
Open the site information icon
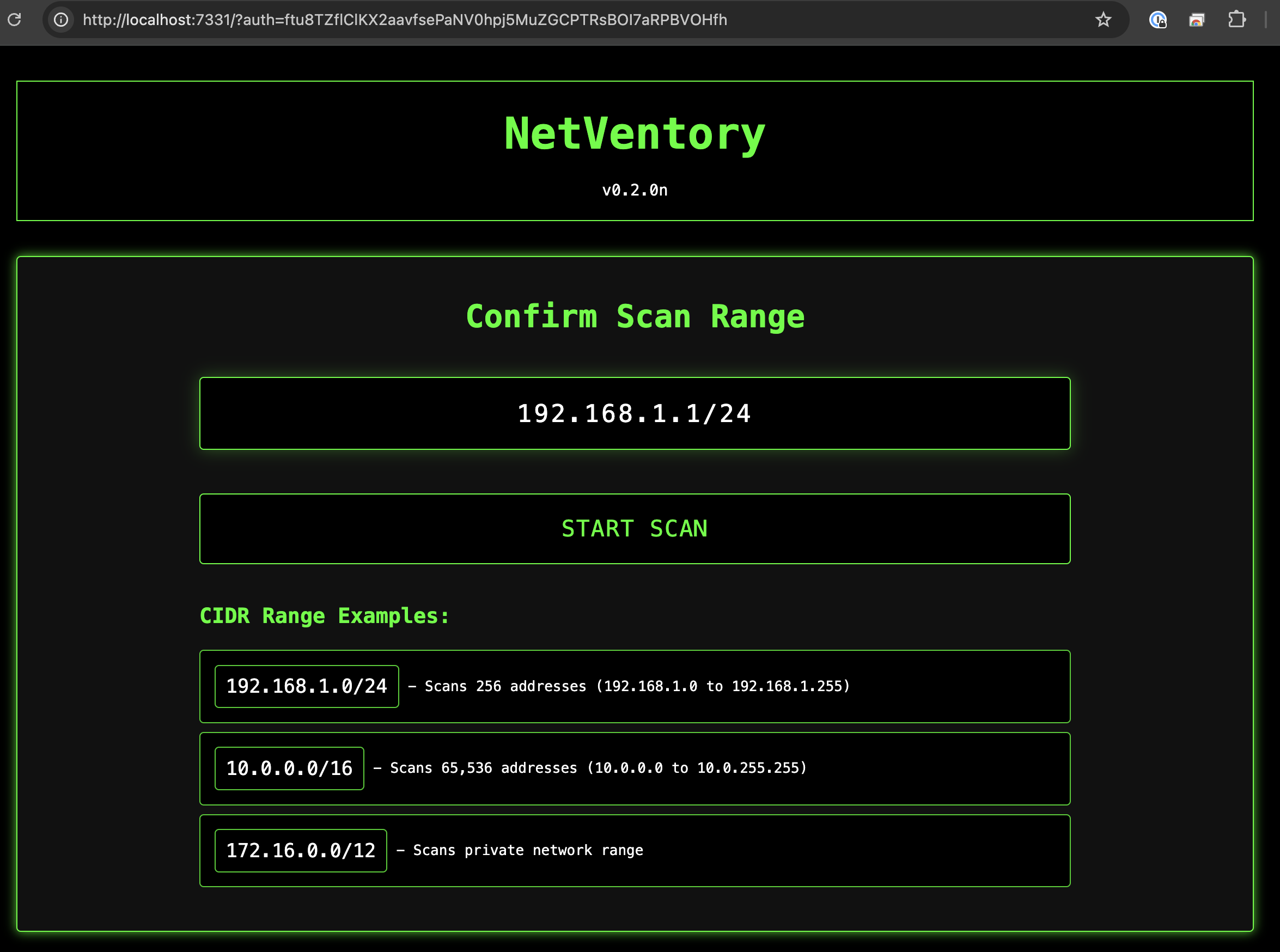(x=61, y=20)
